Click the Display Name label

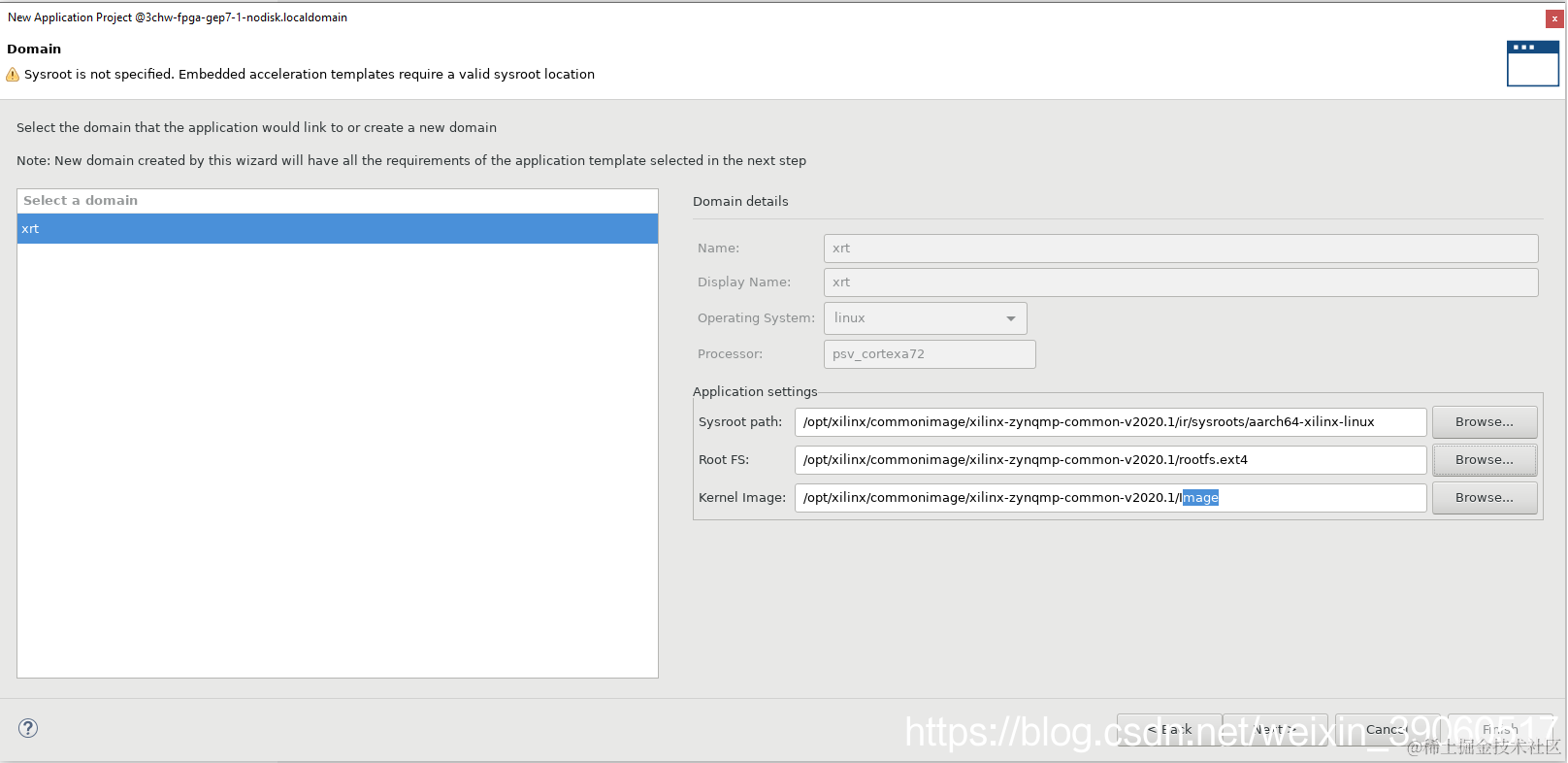pos(744,282)
